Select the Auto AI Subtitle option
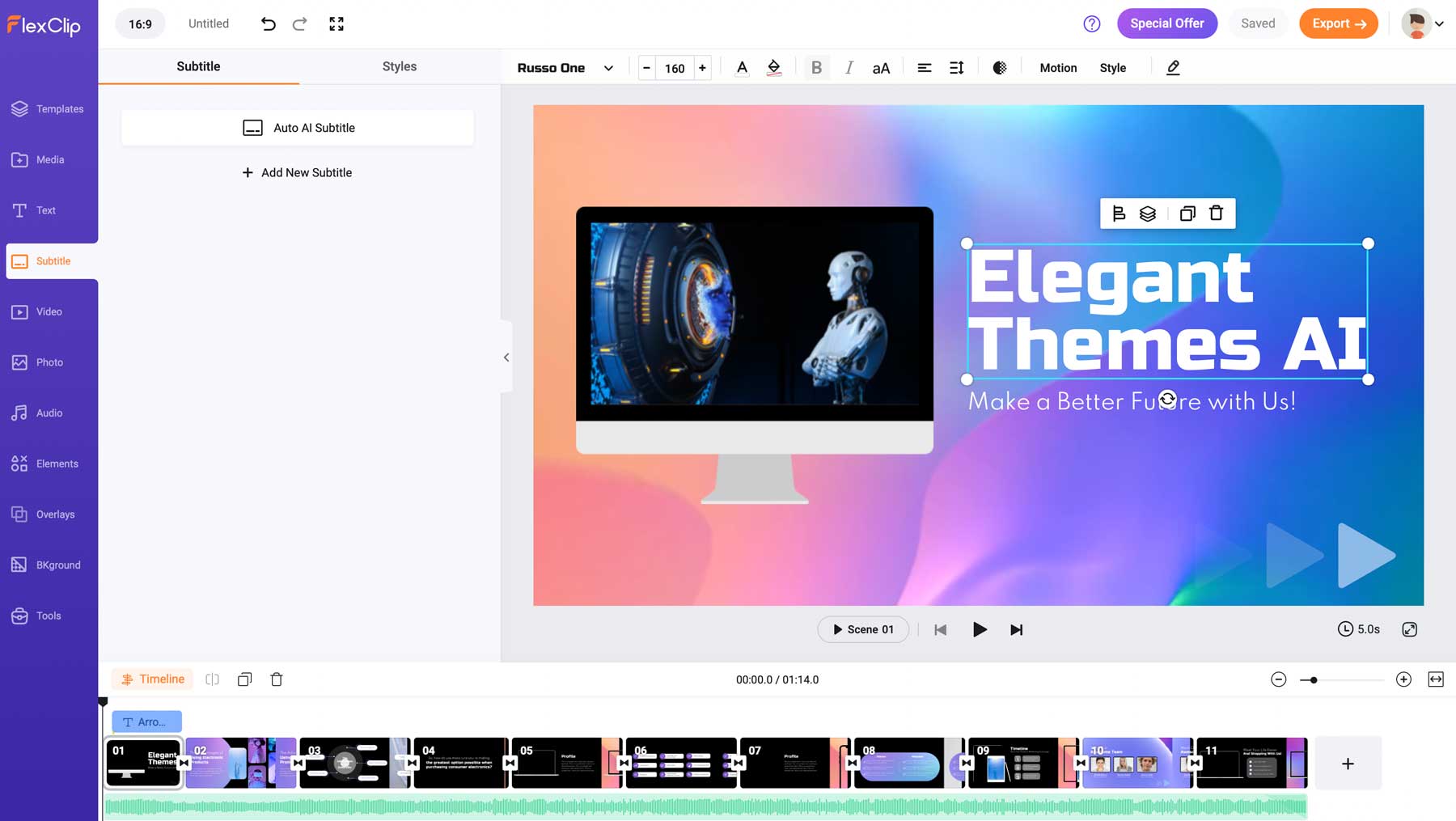 click(297, 127)
